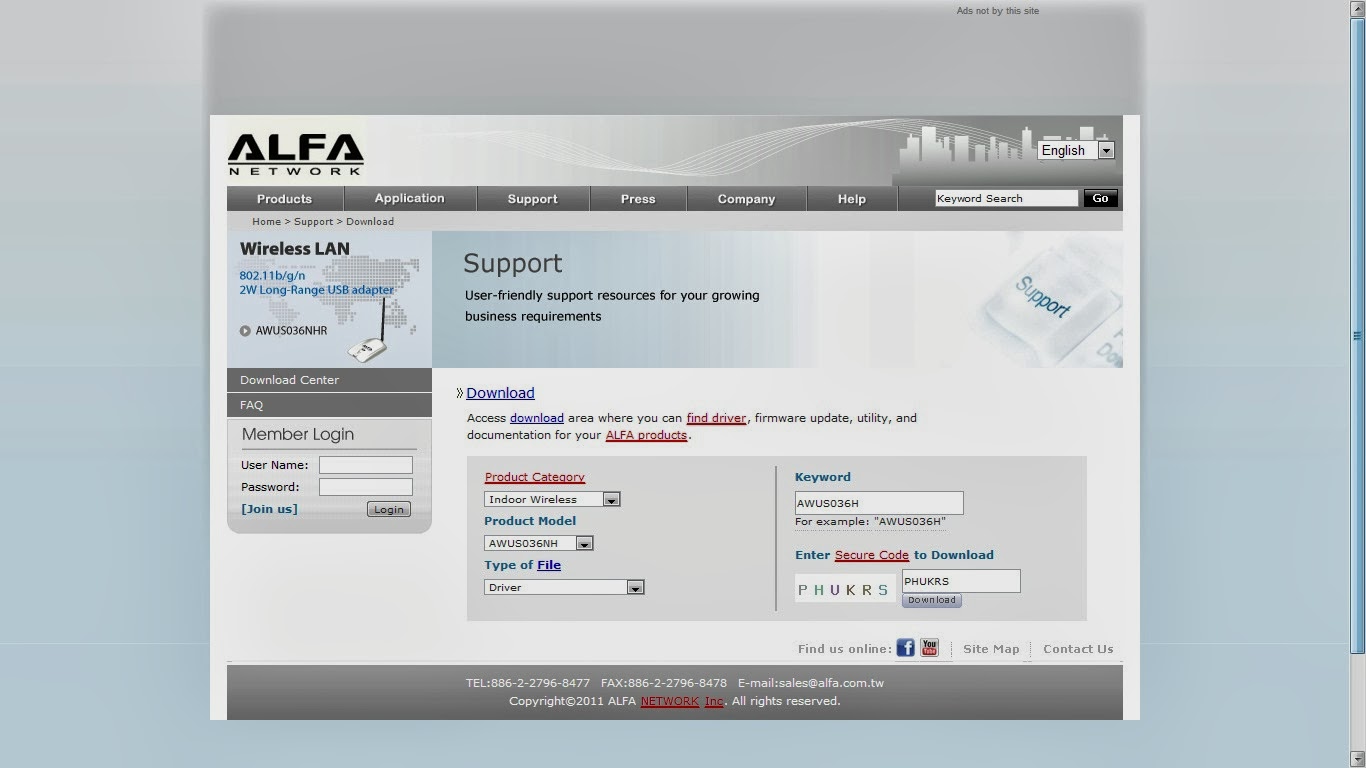
Task: Click the scrollbar down arrow
Action: click(1357, 759)
